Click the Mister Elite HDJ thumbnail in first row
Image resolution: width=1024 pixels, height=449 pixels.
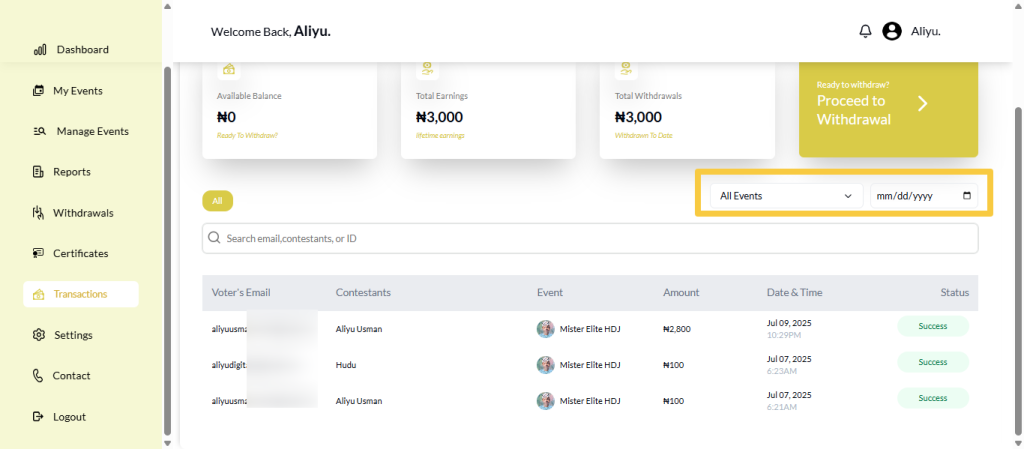coord(546,329)
